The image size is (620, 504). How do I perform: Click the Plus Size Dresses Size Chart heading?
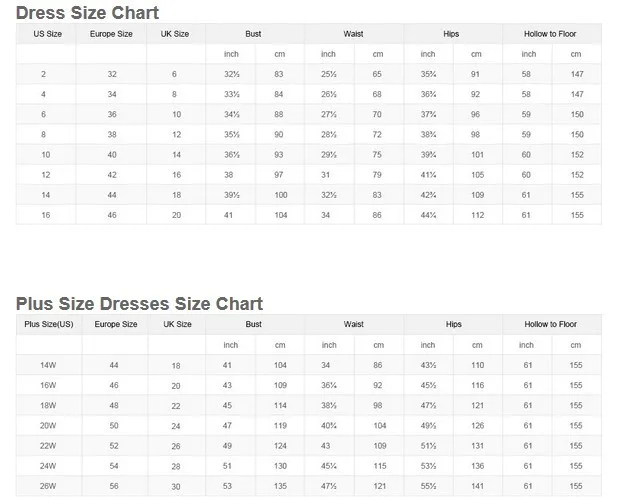click(139, 304)
